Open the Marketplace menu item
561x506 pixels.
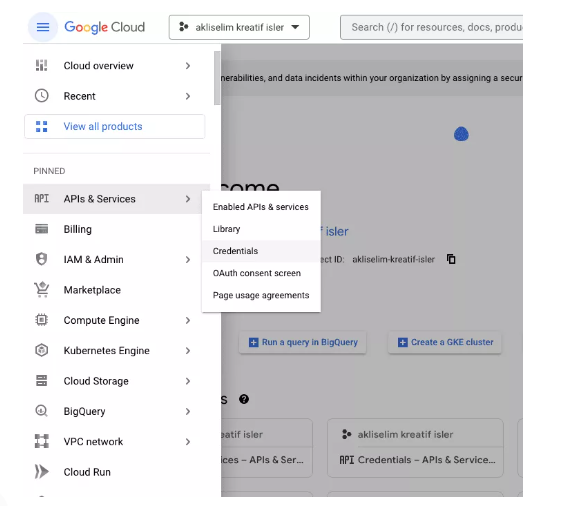[116, 290]
